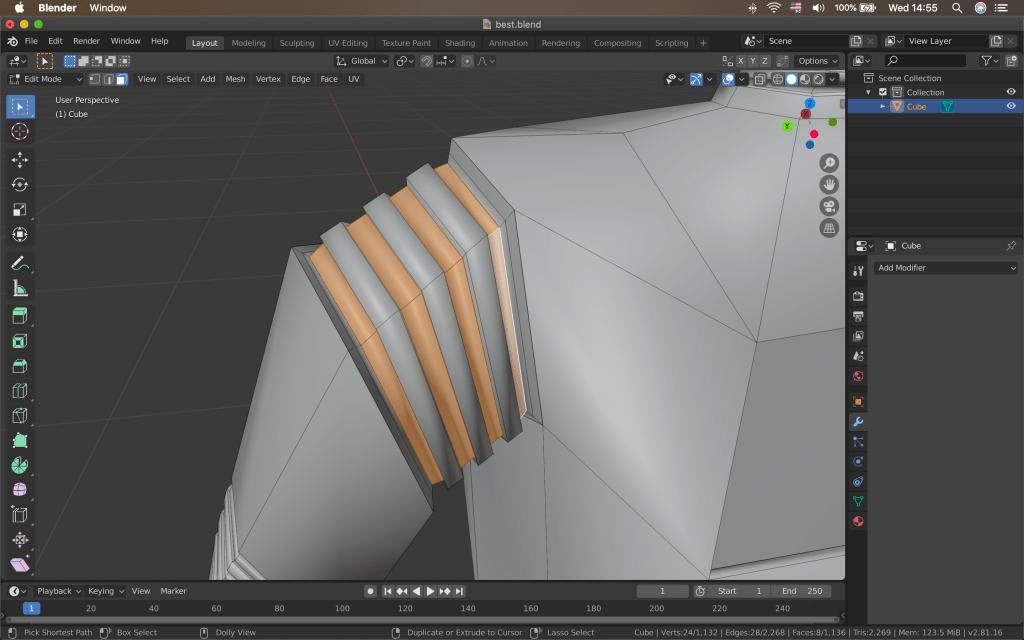Switch to the Sculpting workspace tab
Viewport: 1024px width, 640px height.
point(296,43)
